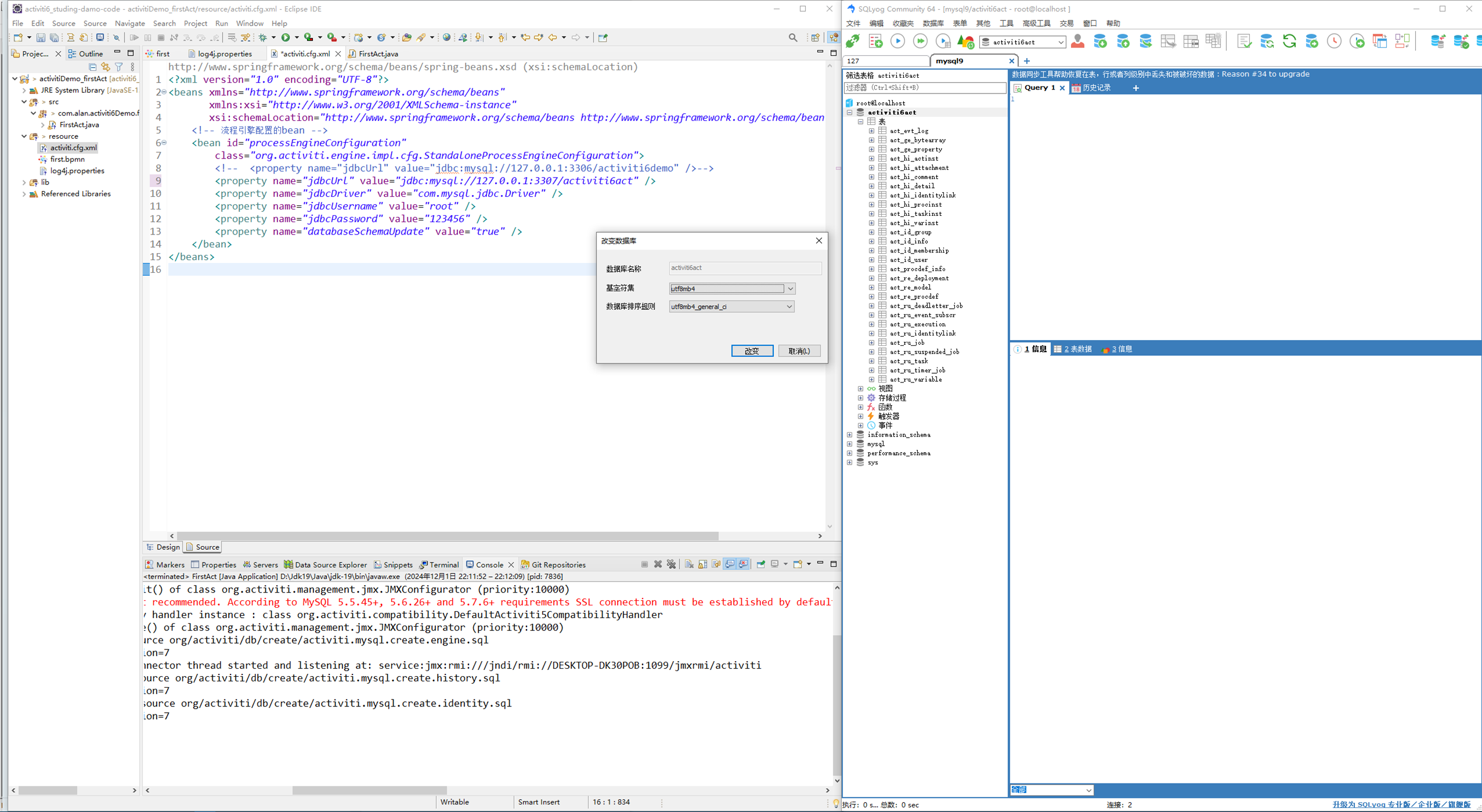Click SQLyog red clock scheduled backup icon
Screen dimensions: 1482x812
tap(1335, 41)
